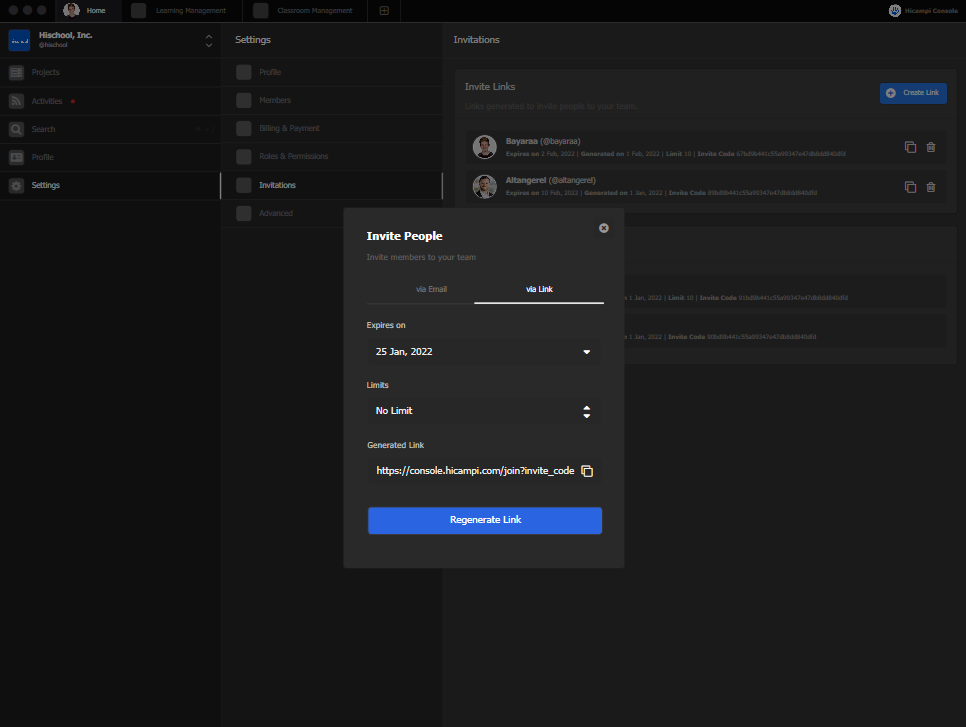The image size is (966, 727).
Task: Open Projects in the sidebar
Action: [x=45, y=73]
